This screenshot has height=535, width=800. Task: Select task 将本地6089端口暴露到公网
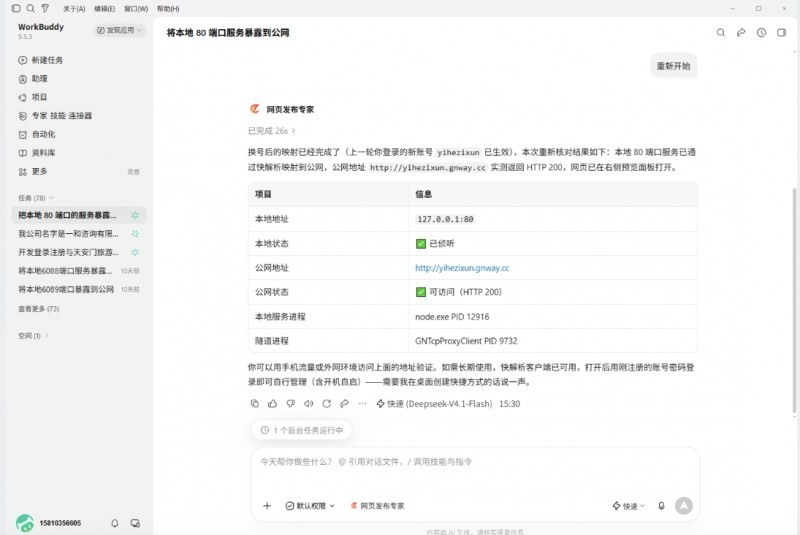click(79, 289)
